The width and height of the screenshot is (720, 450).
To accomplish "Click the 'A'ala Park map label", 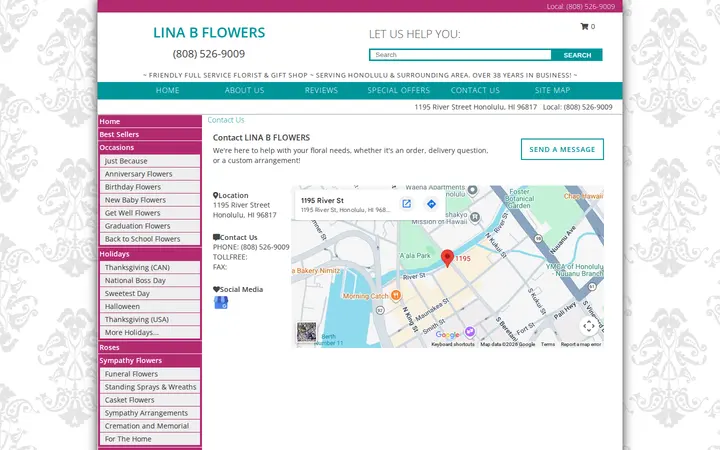I will point(415,256).
